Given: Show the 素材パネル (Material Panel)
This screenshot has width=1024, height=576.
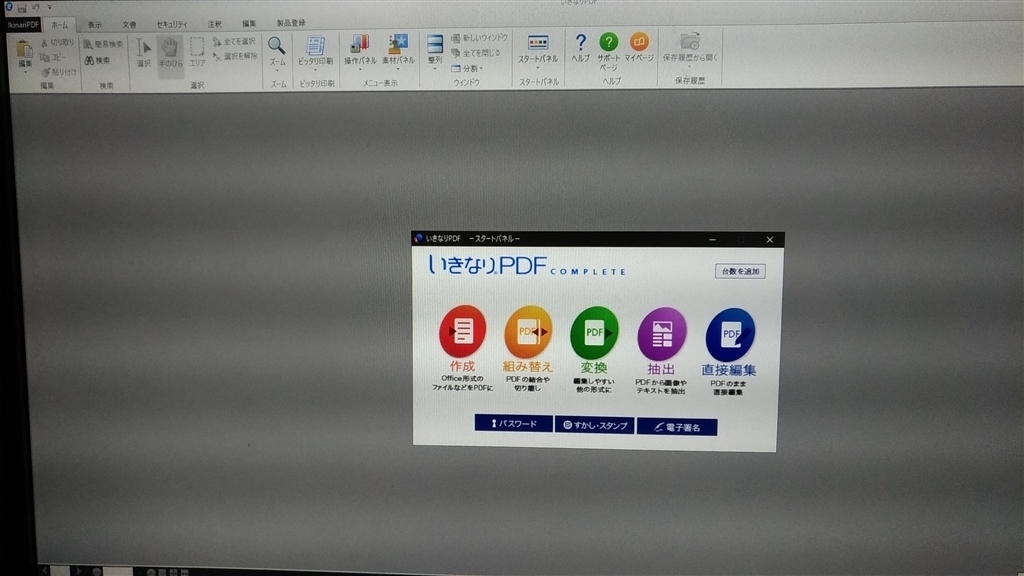Looking at the screenshot, I should (398, 45).
